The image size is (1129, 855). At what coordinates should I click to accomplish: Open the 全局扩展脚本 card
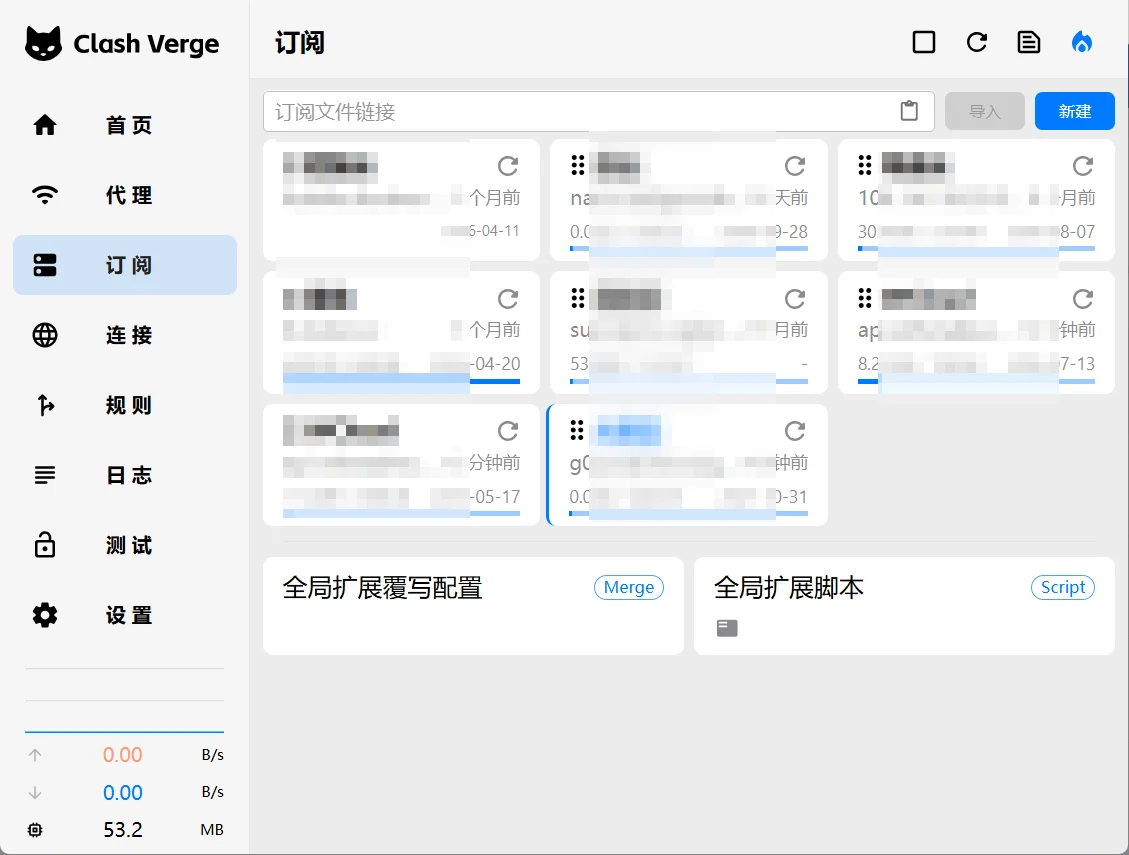(904, 606)
